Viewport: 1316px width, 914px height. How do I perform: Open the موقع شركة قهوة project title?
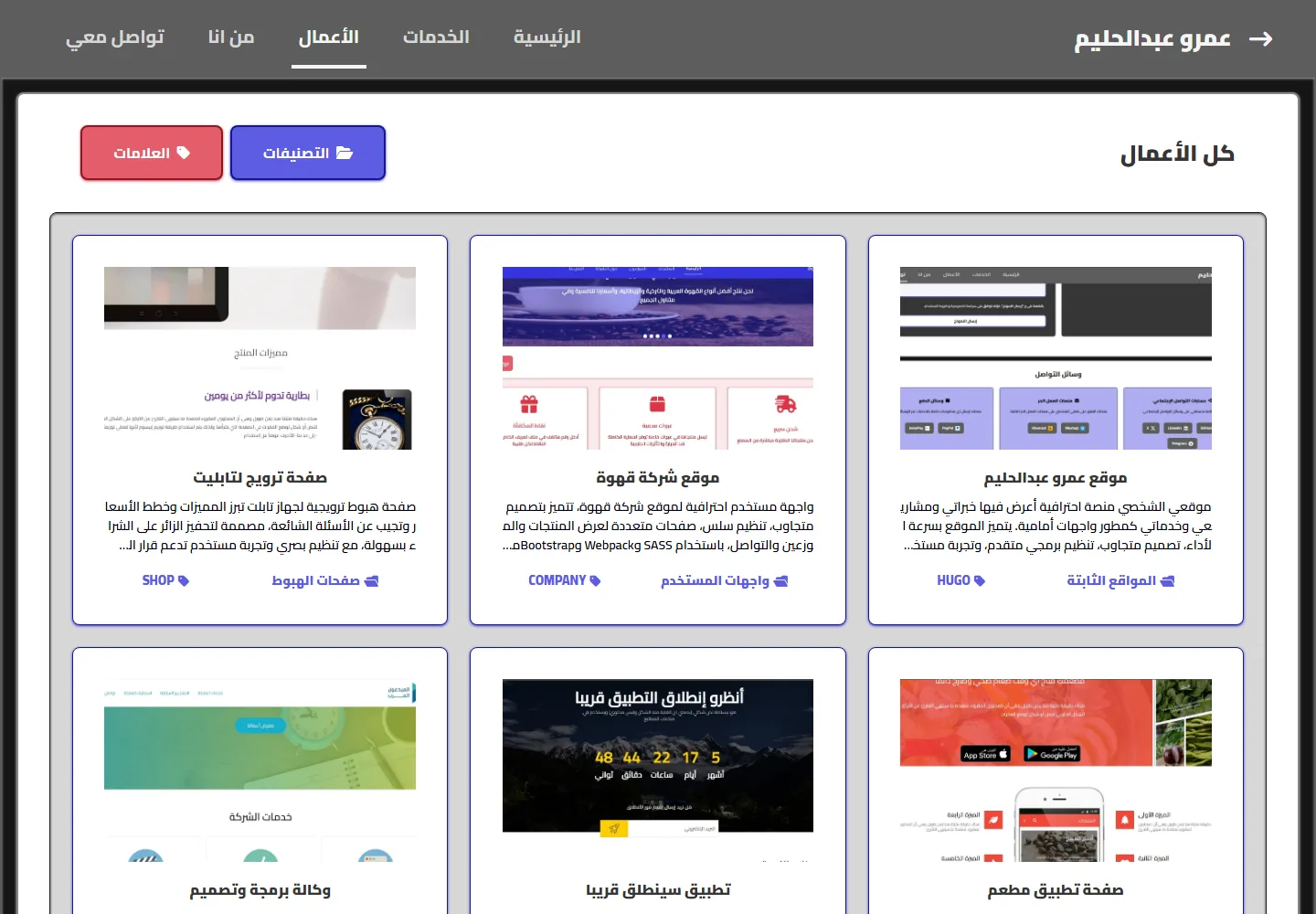[x=658, y=478]
